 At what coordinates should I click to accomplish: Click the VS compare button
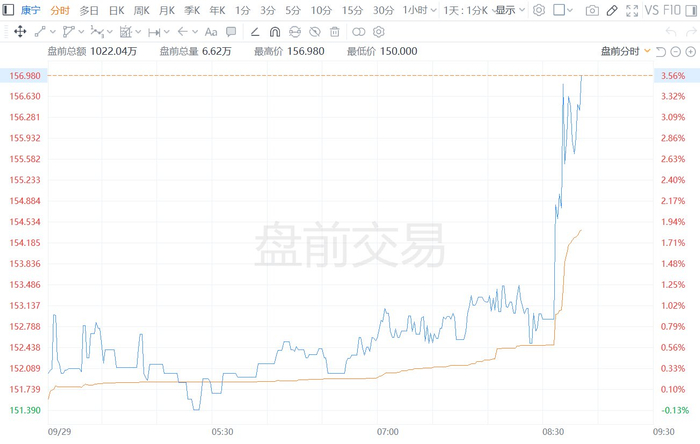tap(652, 10)
